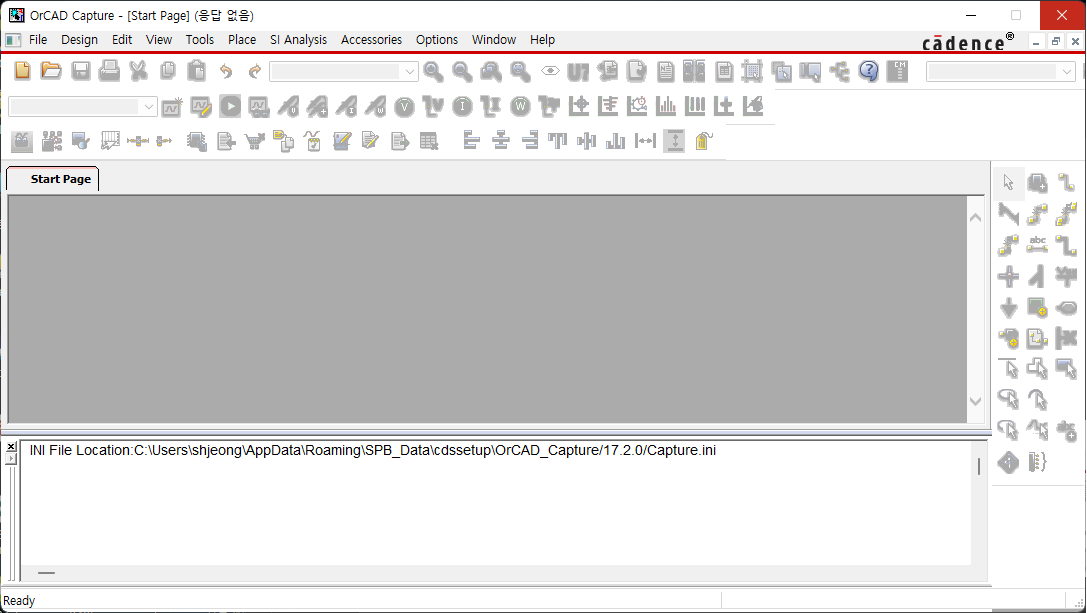This screenshot has height=613, width=1087.
Task: Open the Options menu
Action: coord(437,40)
